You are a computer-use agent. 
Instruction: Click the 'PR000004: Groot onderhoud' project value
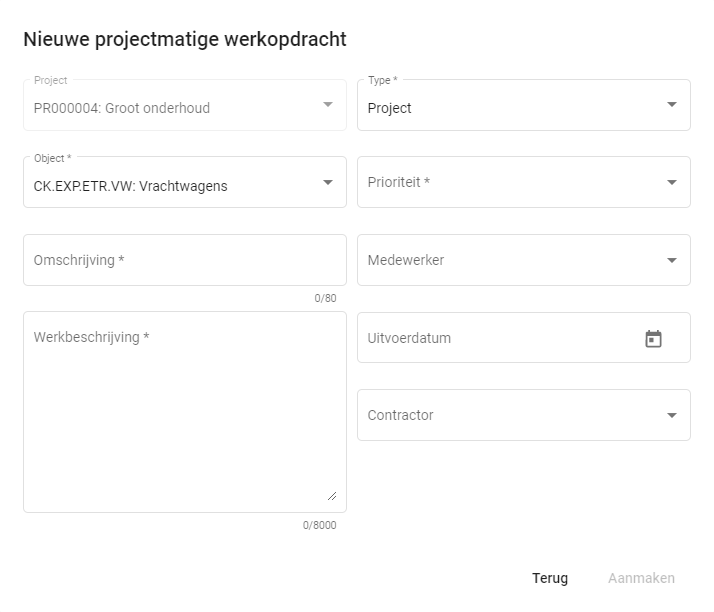pos(122,108)
